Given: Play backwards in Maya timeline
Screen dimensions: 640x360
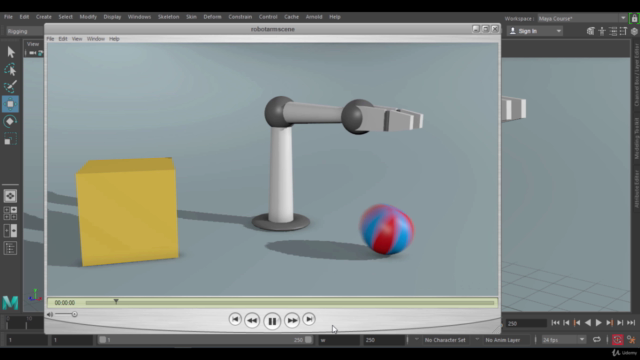Looking at the screenshot, I should [x=588, y=323].
